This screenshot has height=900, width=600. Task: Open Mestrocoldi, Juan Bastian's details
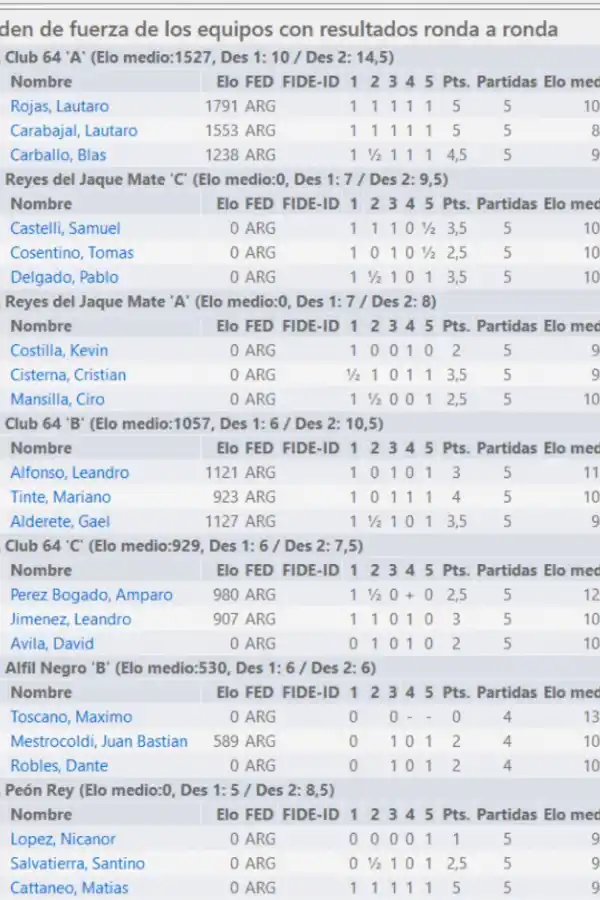pos(98,741)
